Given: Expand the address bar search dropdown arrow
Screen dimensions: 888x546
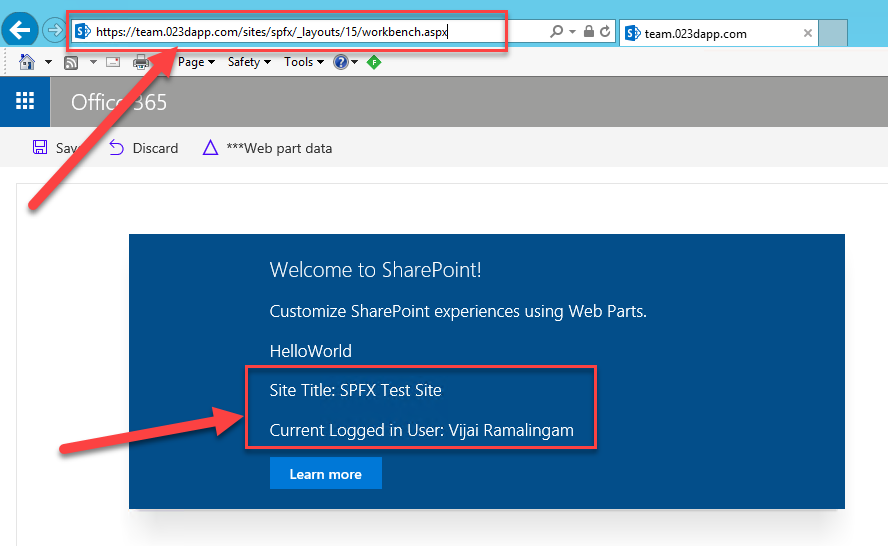Looking at the screenshot, I should click(573, 32).
